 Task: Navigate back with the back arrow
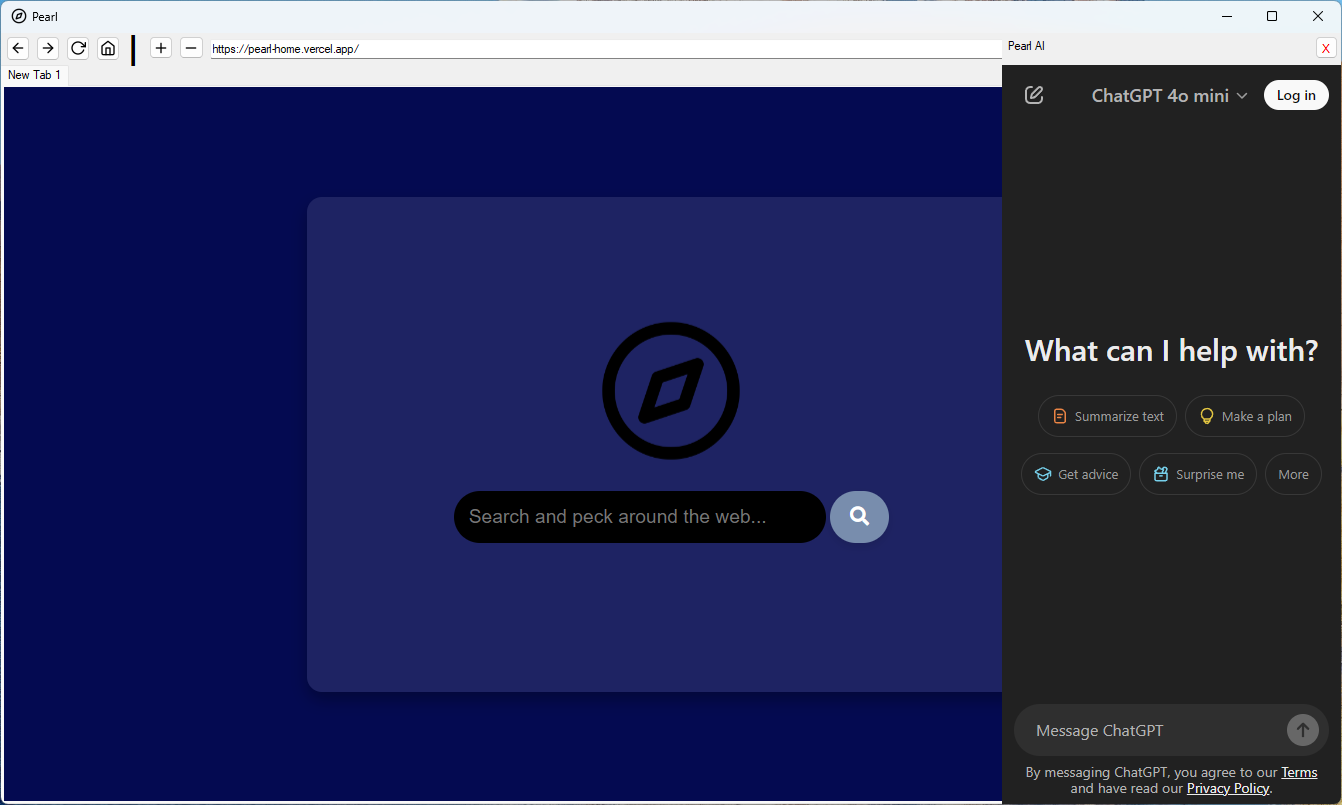(x=17, y=47)
